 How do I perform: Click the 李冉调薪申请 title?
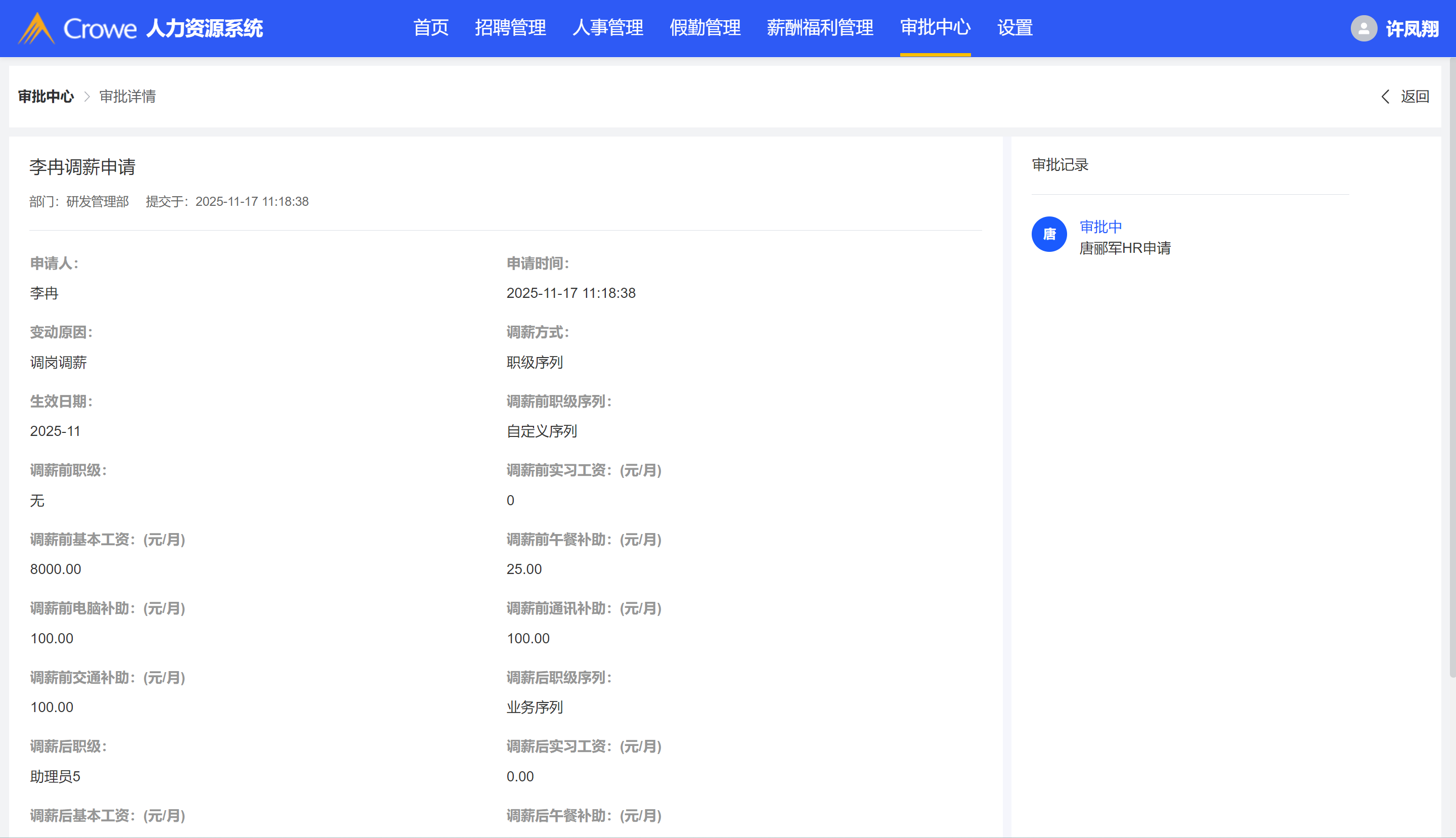click(x=82, y=167)
